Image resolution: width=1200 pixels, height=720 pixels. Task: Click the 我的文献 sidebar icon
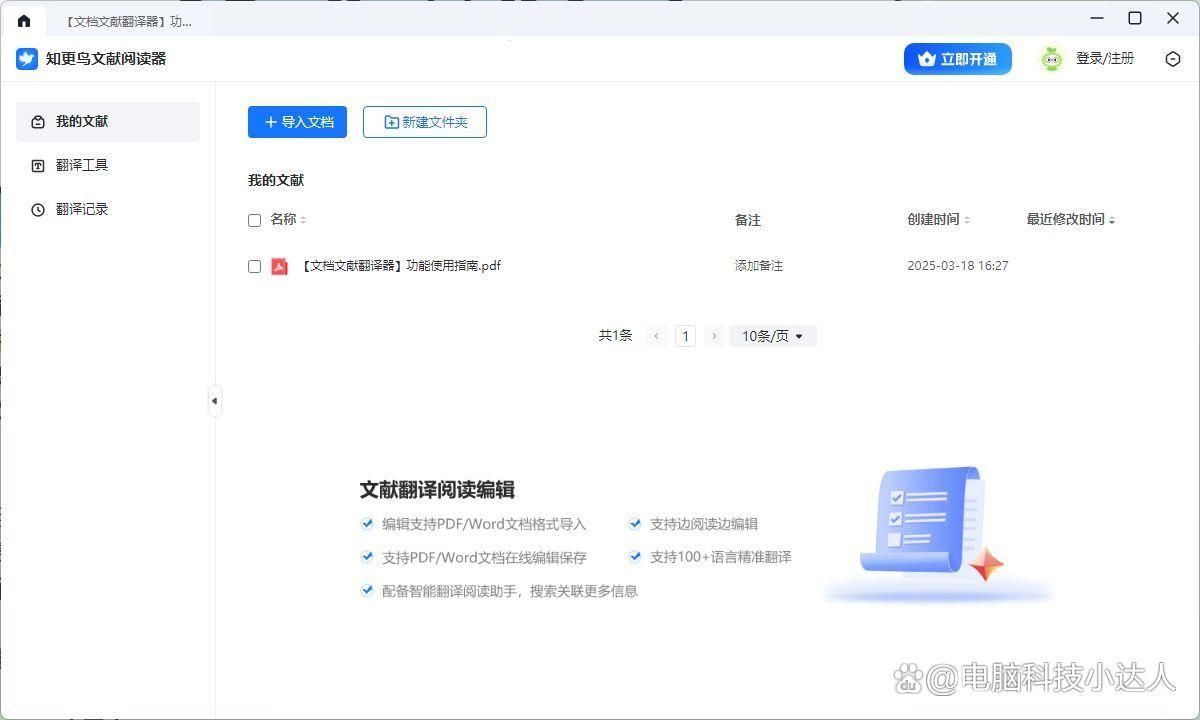(x=38, y=122)
